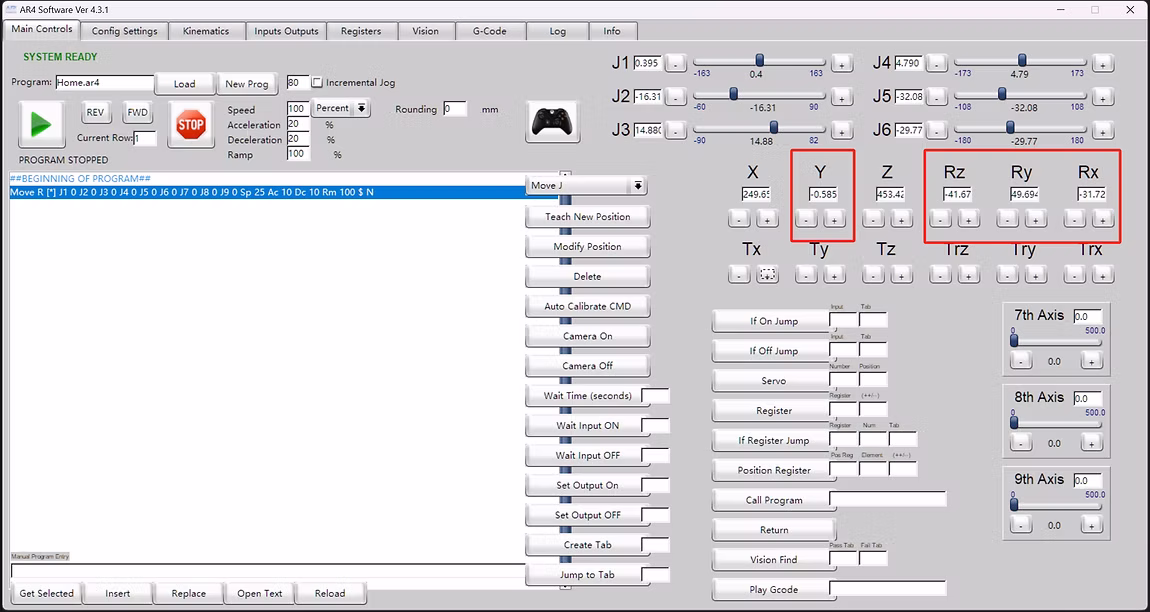1150x612 pixels.
Task: Open the Percent speed unit dropdown
Action: click(x=341, y=108)
